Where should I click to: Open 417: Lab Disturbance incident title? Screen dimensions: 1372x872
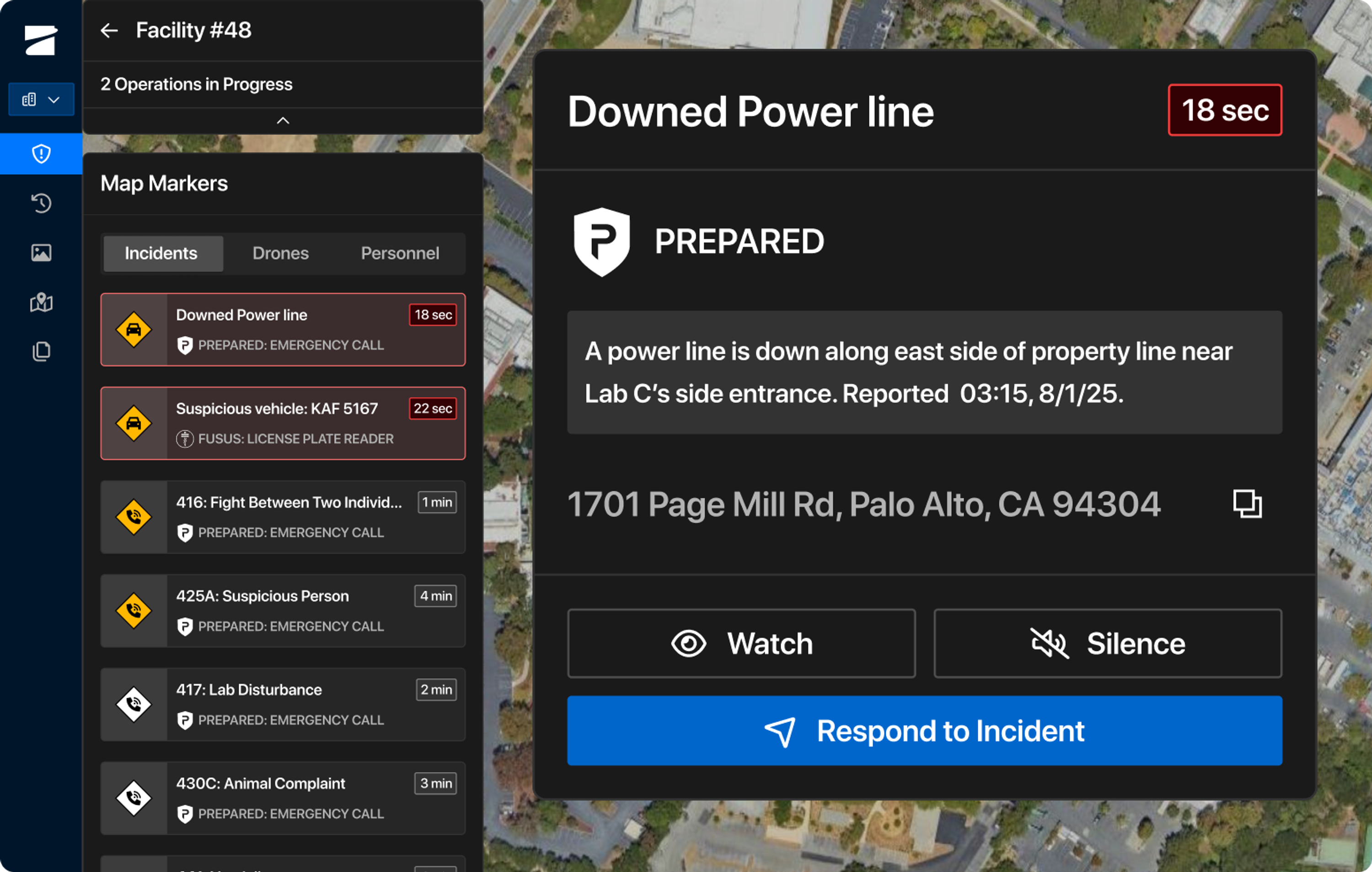pos(249,690)
